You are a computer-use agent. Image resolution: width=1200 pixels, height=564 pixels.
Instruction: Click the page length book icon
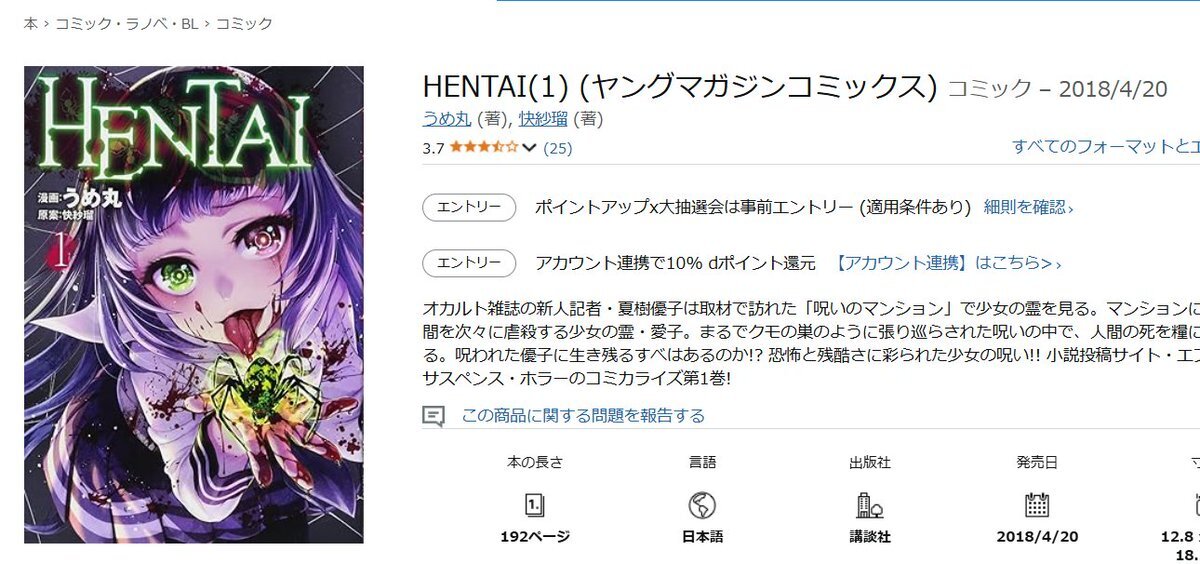(x=535, y=503)
